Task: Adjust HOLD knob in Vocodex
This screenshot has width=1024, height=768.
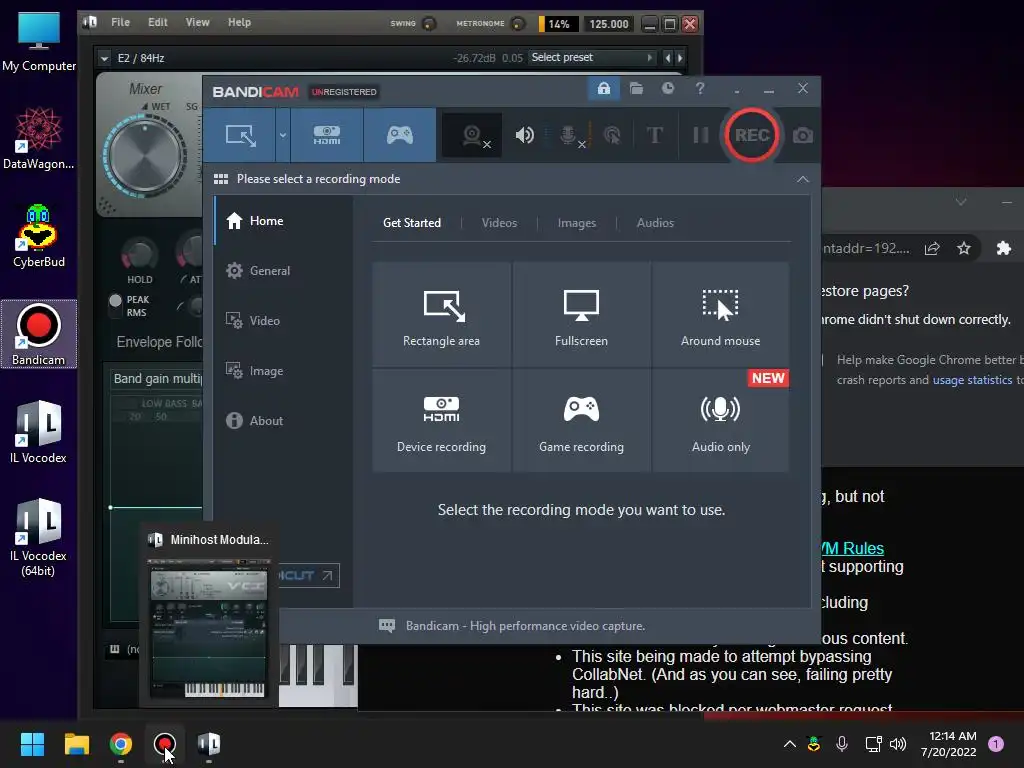Action: click(139, 254)
